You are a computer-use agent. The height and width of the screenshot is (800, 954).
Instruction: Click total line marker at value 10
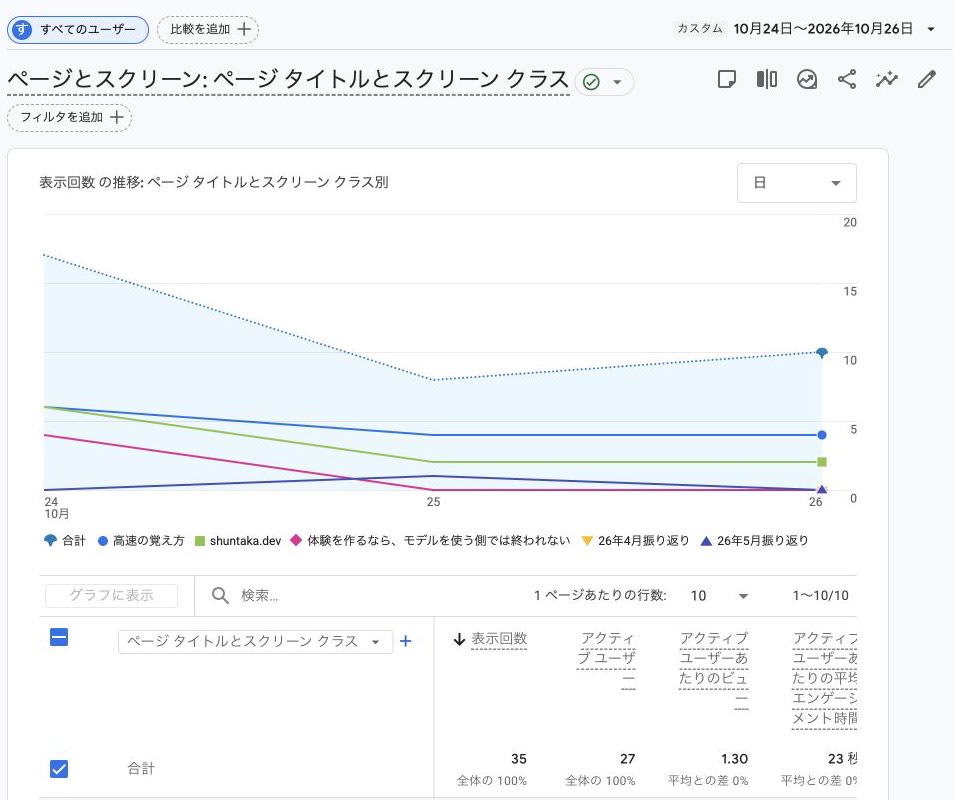pos(822,352)
